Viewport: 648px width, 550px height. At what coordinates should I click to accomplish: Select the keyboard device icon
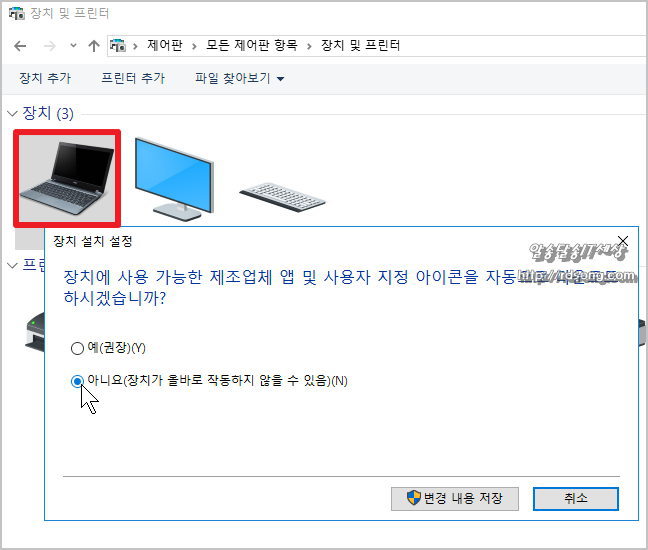coord(282,198)
